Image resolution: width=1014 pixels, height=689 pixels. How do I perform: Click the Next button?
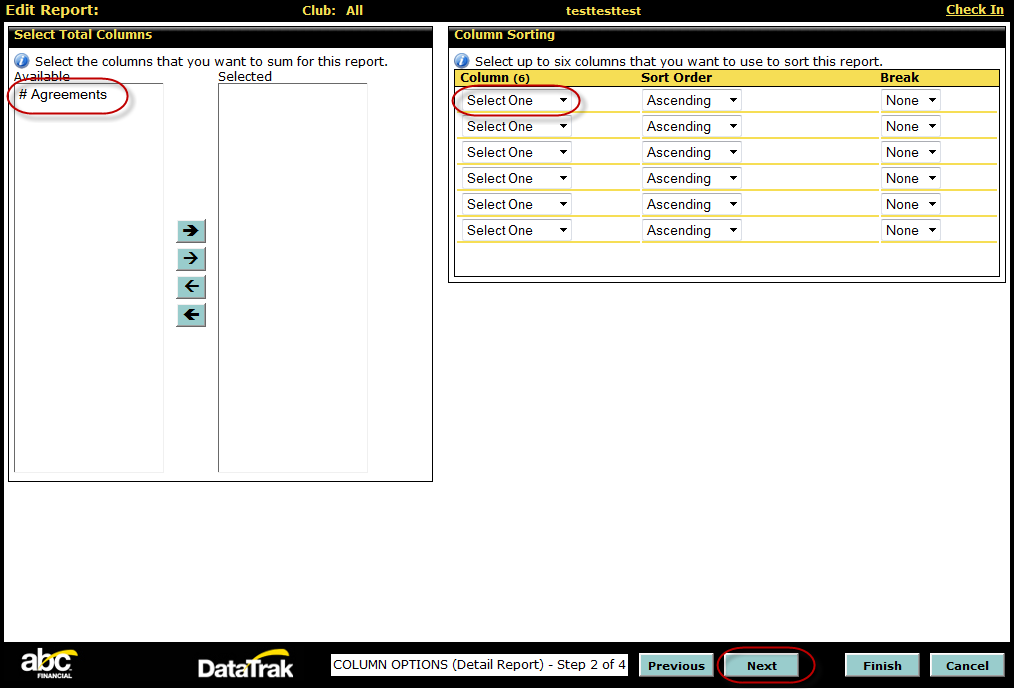pos(761,666)
